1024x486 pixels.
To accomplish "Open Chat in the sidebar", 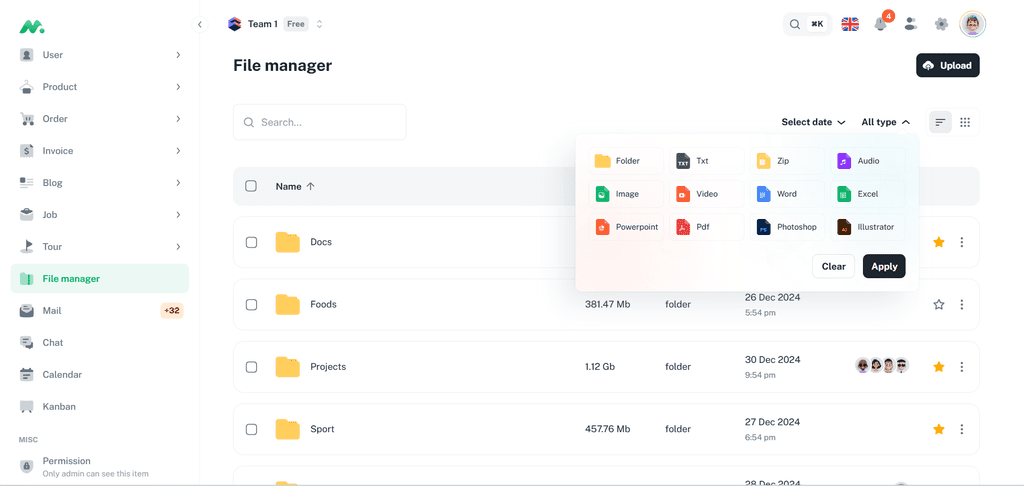I will 100,343.
